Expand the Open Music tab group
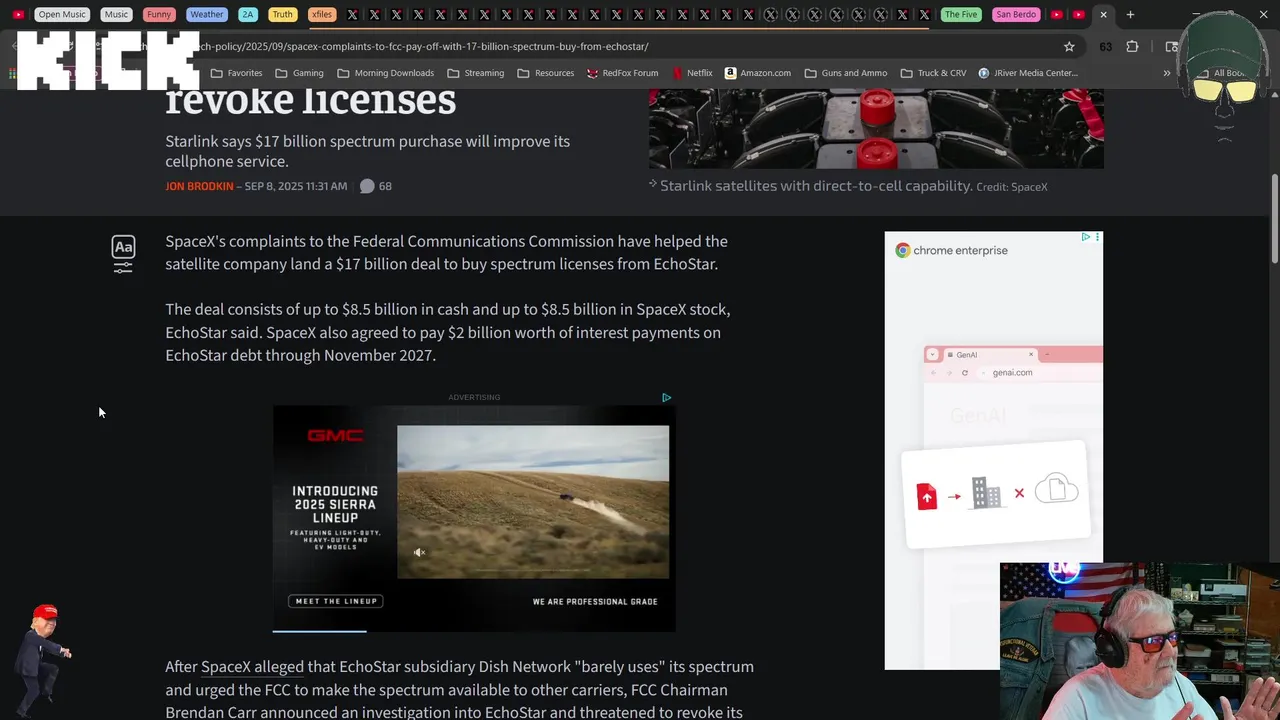The image size is (1280, 720). pos(62,15)
